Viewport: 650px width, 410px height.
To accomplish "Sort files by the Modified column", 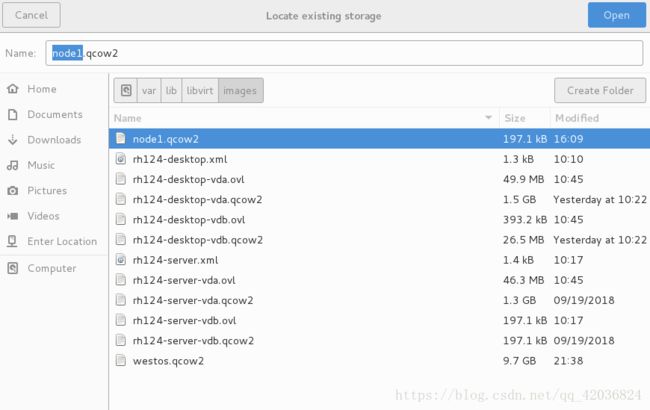I will click(600, 118).
